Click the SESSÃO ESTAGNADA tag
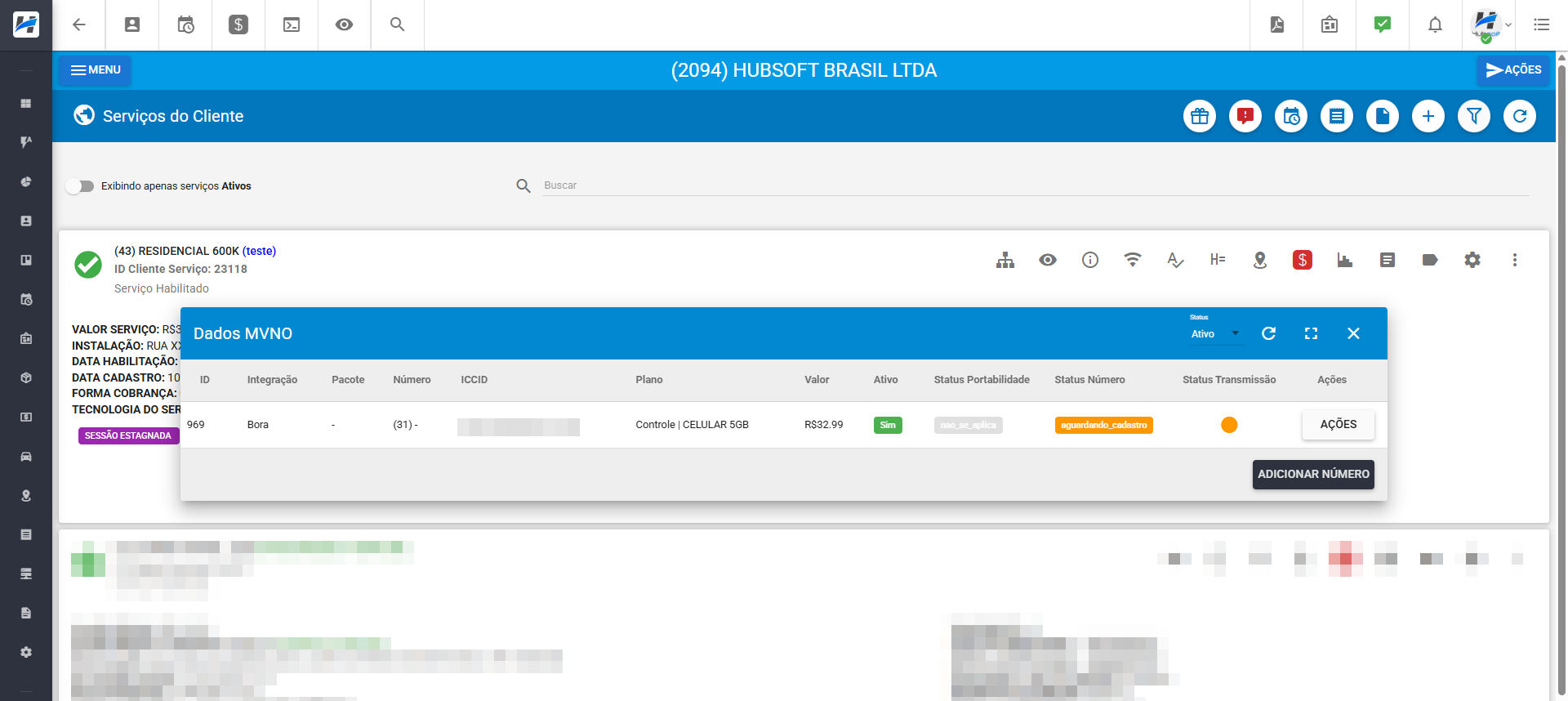Viewport: 1568px width, 701px height. [128, 435]
